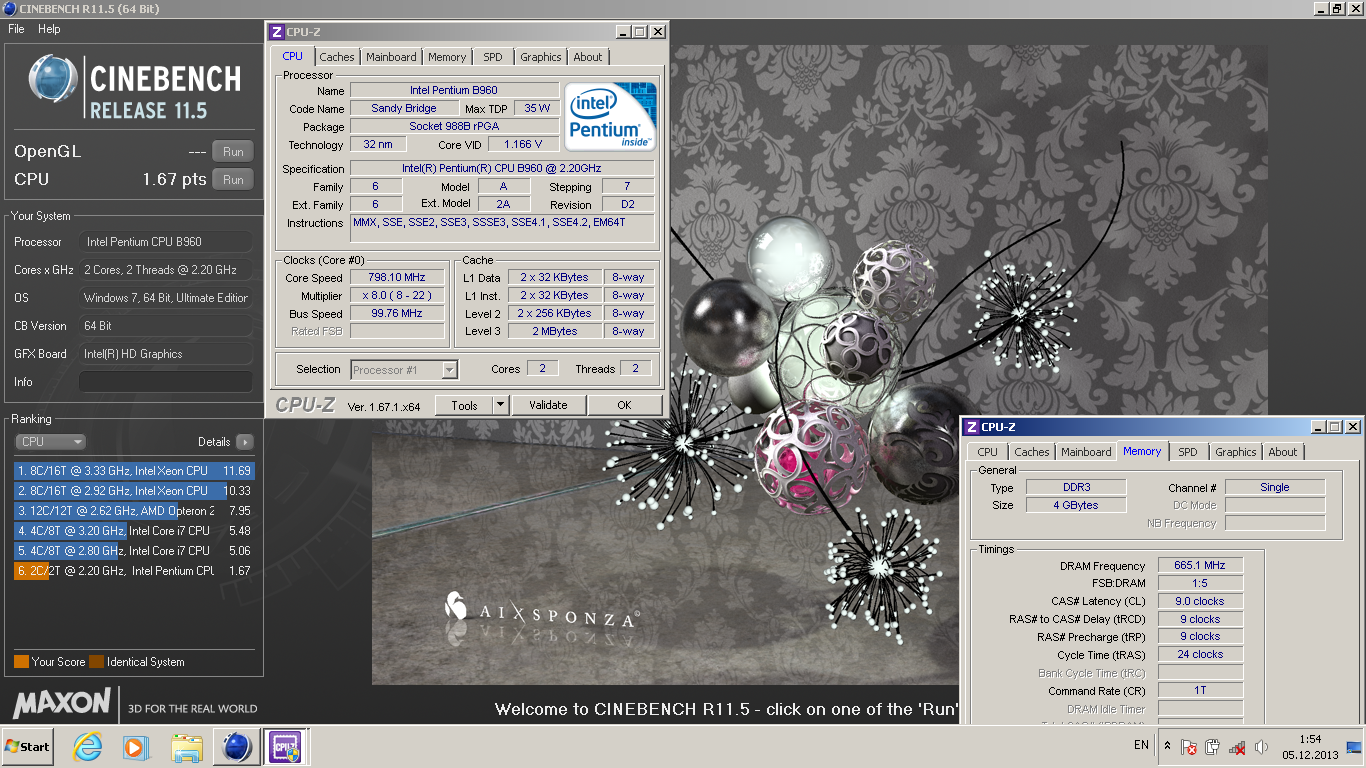
Task: Click Command Rate value 1T
Action: 1200,691
